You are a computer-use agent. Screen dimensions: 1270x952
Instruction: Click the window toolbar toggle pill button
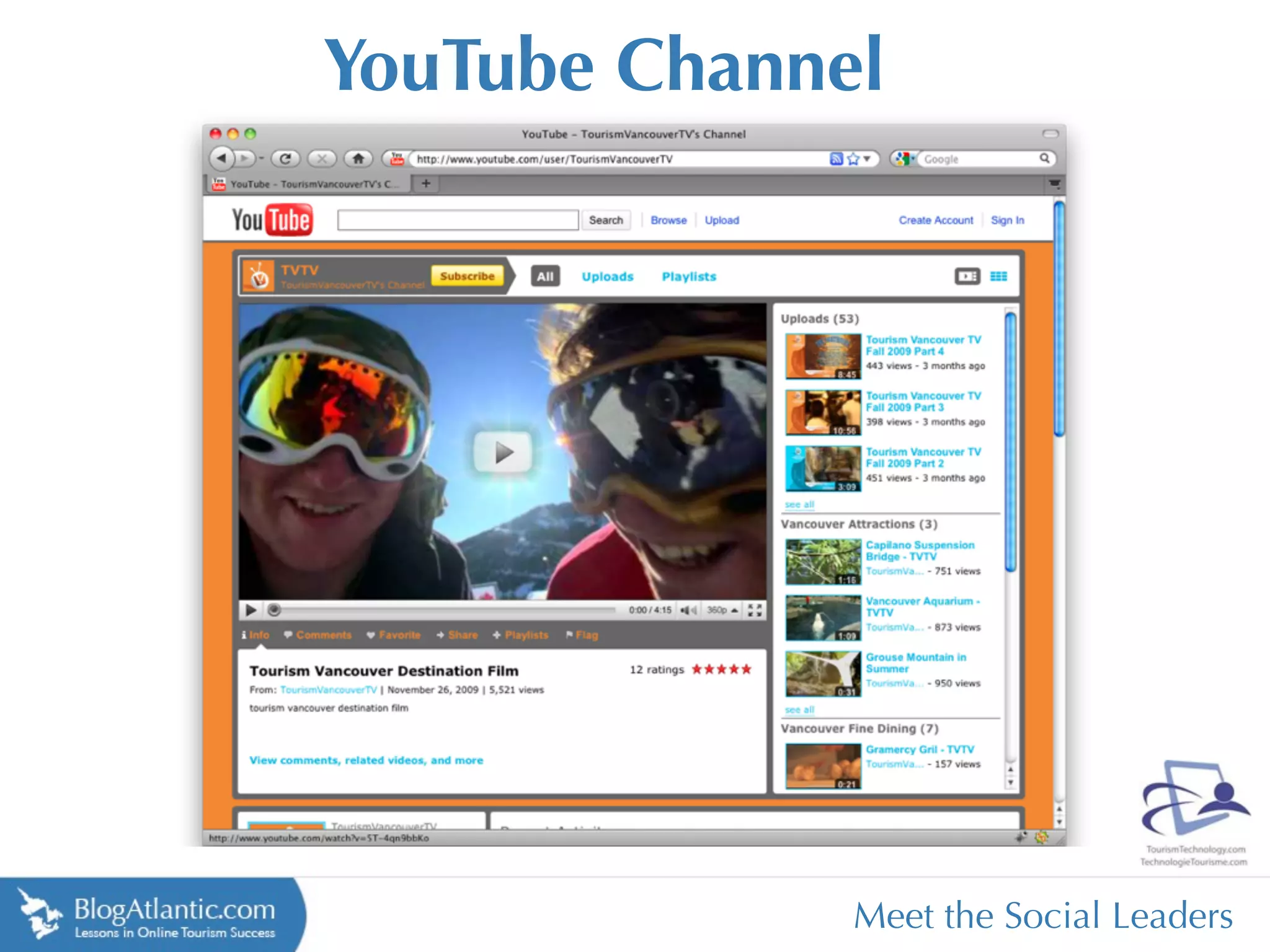click(x=1050, y=133)
